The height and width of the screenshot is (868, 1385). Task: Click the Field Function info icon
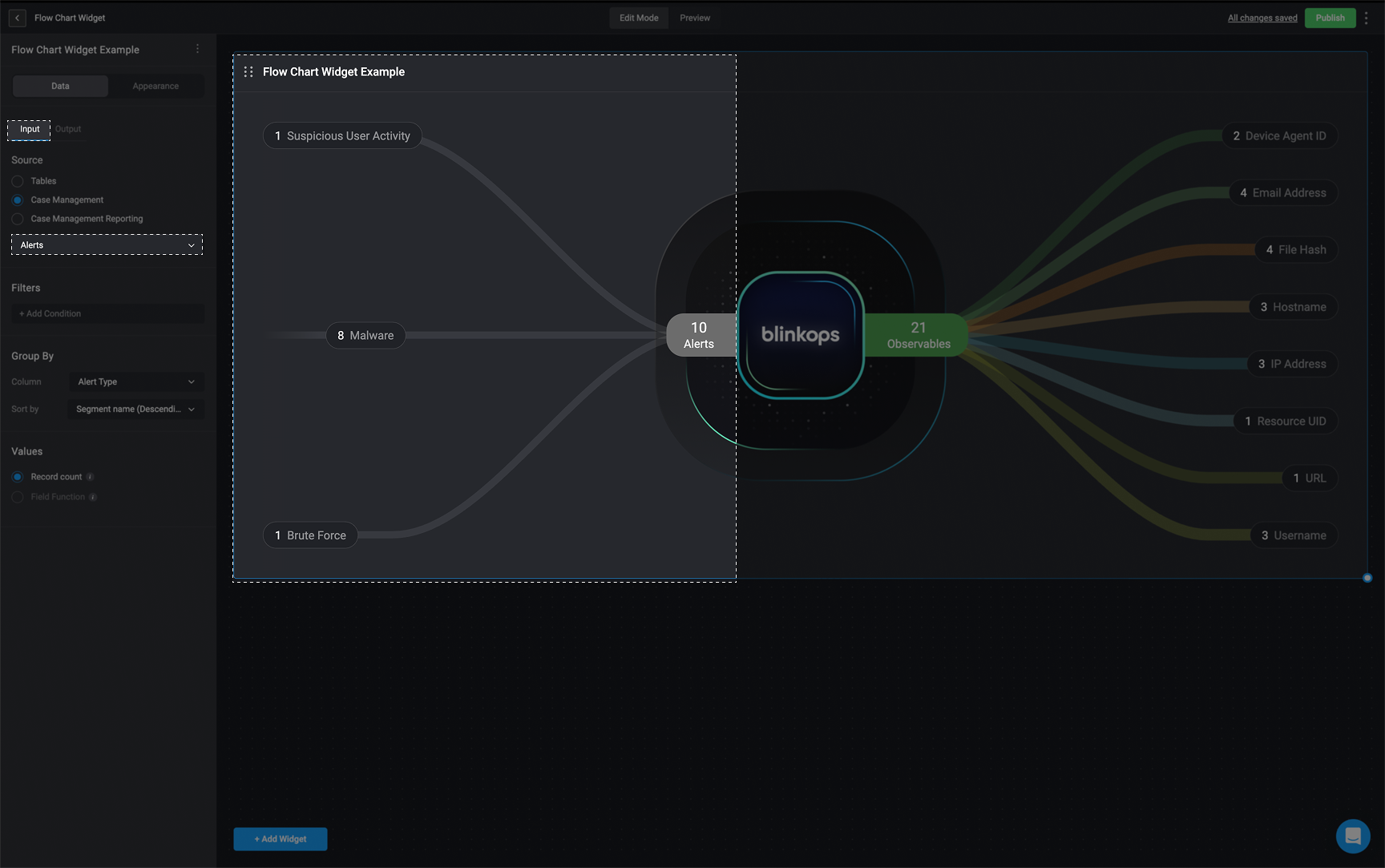click(x=93, y=497)
